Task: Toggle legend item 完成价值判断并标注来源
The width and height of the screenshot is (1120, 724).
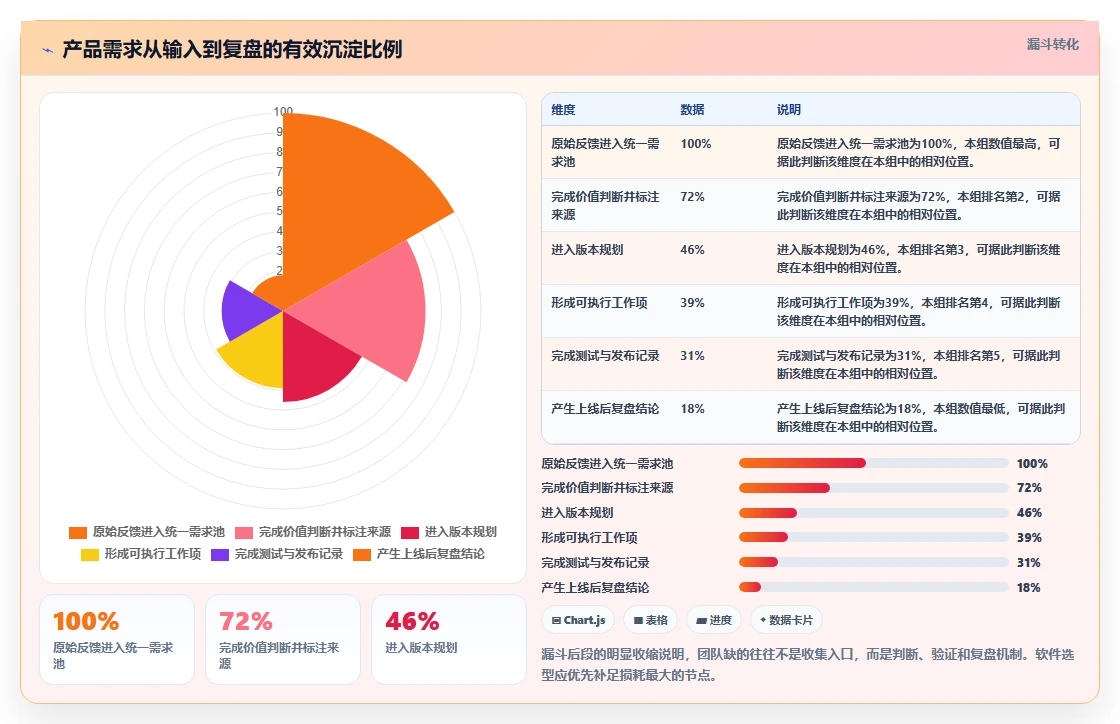Action: [x=313, y=532]
